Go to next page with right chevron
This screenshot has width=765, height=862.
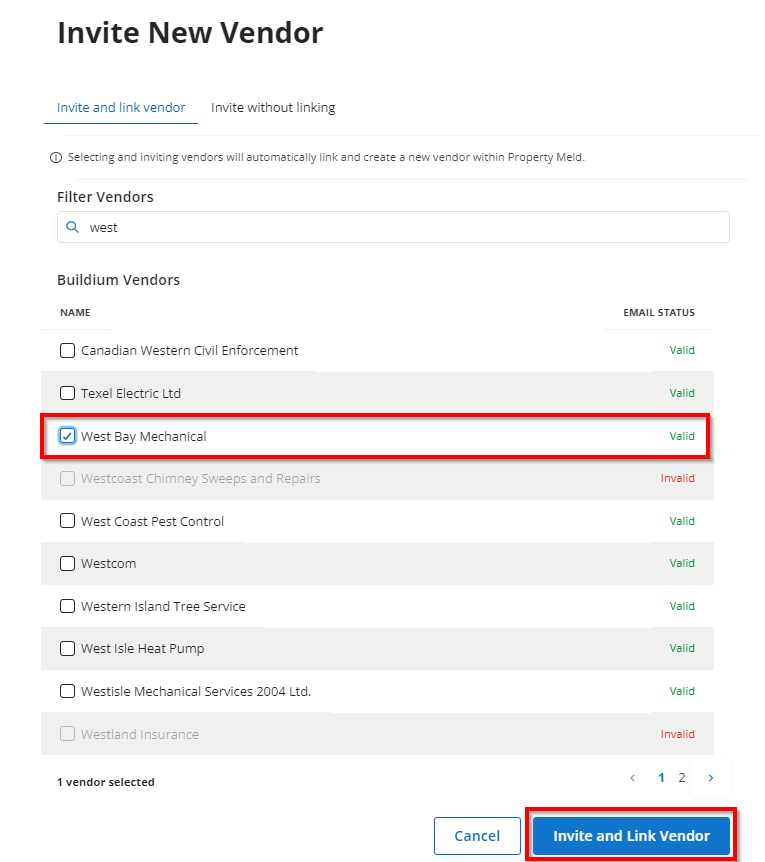click(x=711, y=778)
